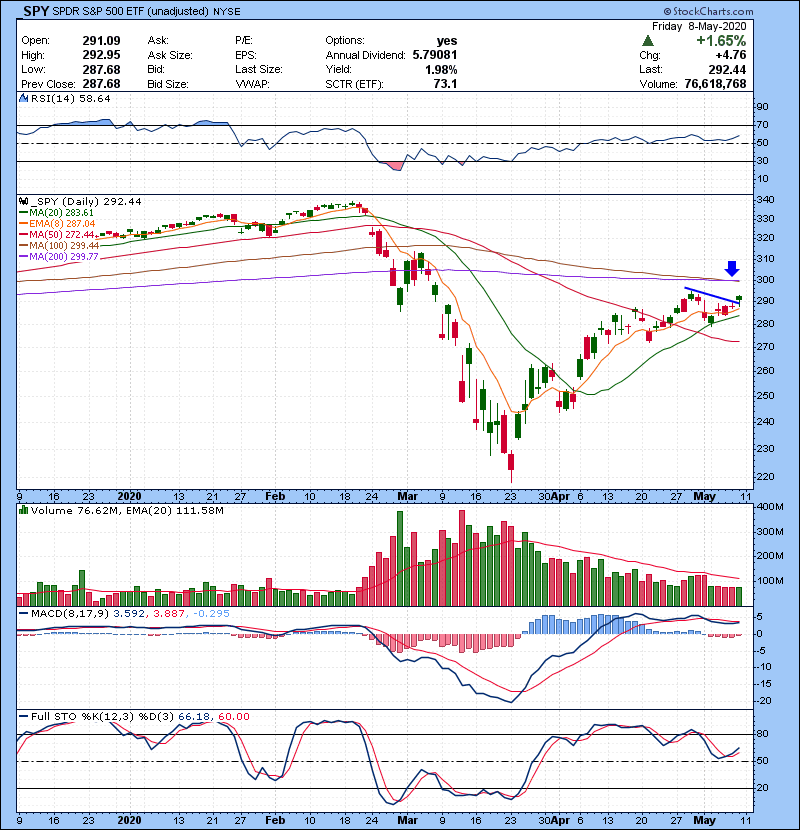Click the Prev Close value 287.68
The height and width of the screenshot is (830, 800).
(x=101, y=84)
